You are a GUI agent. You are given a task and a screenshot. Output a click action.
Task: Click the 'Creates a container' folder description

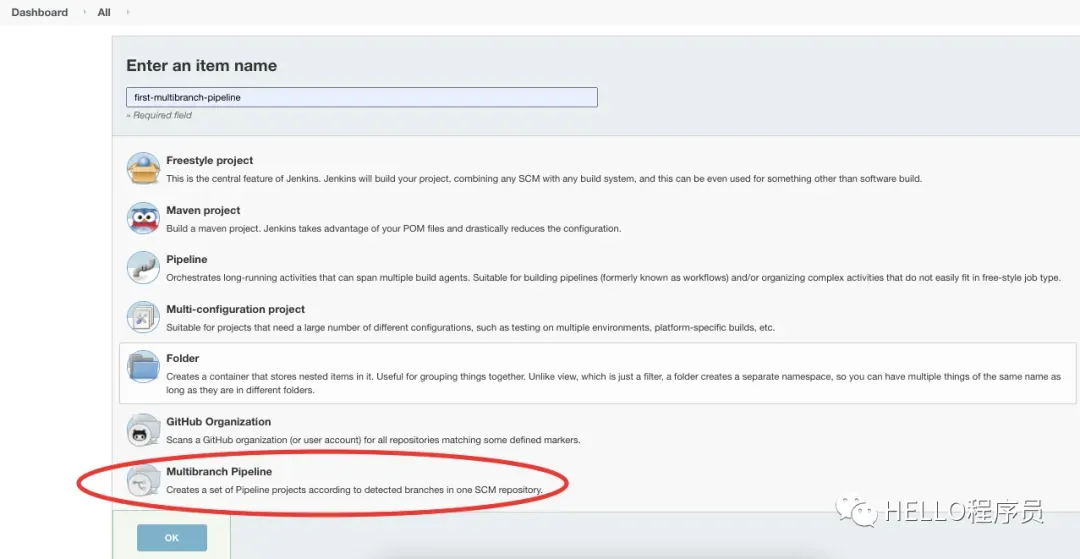(614, 383)
